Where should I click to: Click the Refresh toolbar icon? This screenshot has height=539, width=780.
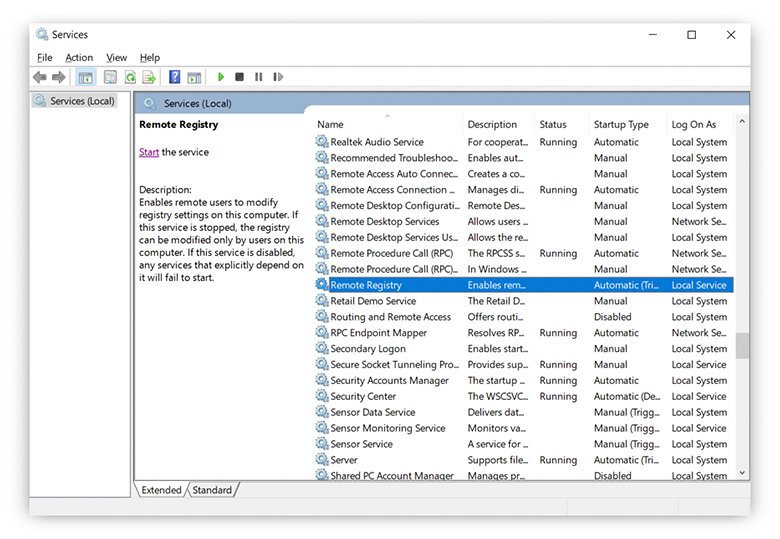130,77
